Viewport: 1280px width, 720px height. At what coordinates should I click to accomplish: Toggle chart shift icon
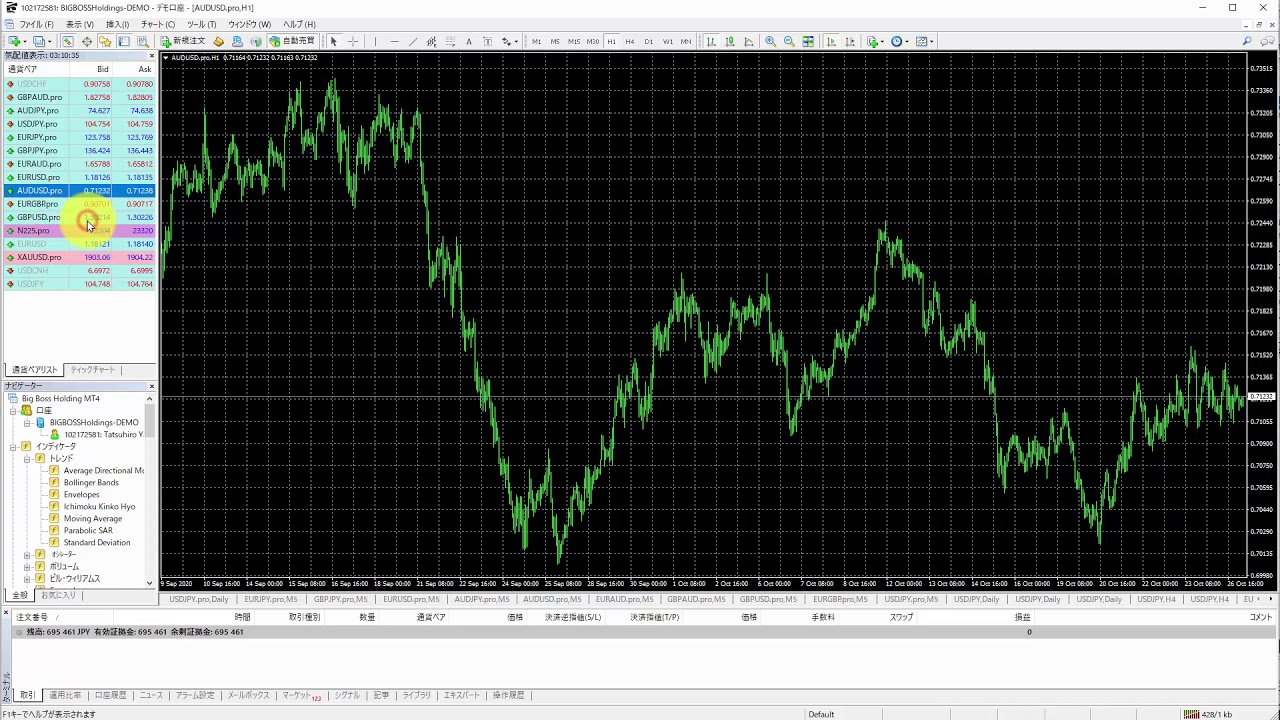849,41
